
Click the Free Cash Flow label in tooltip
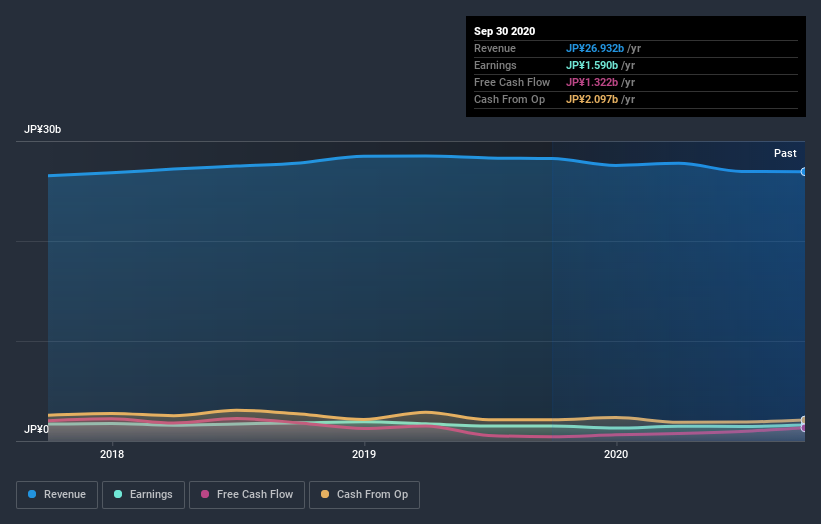pyautogui.click(x=512, y=82)
